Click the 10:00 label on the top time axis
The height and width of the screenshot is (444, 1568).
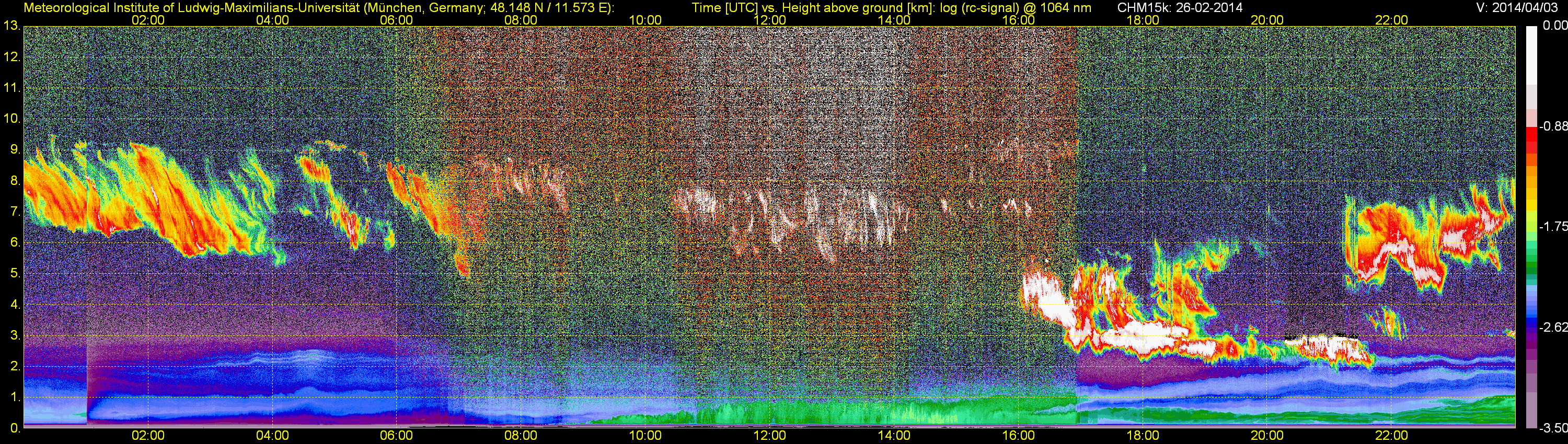(645, 20)
